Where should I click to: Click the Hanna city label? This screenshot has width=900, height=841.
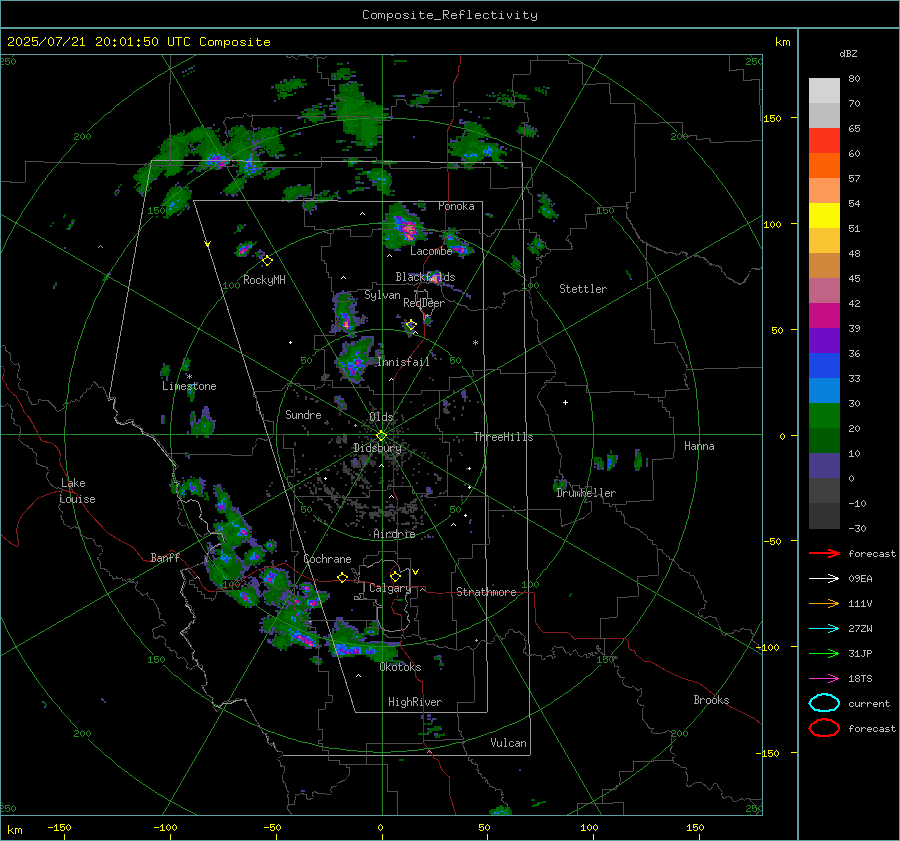coord(699,446)
